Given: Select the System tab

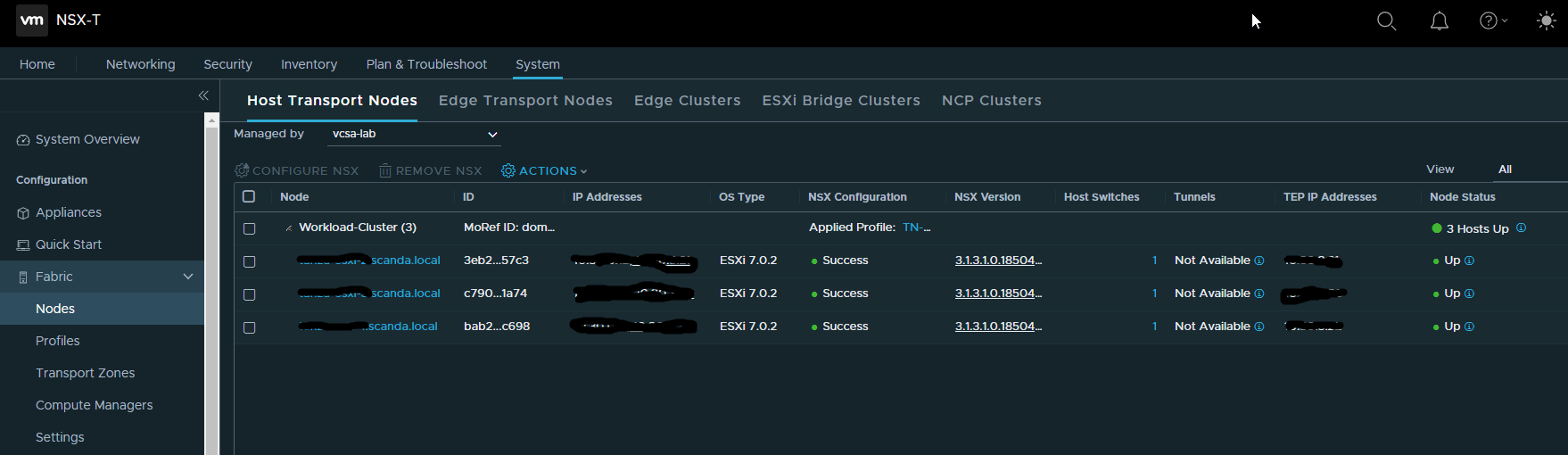Looking at the screenshot, I should click(x=538, y=64).
